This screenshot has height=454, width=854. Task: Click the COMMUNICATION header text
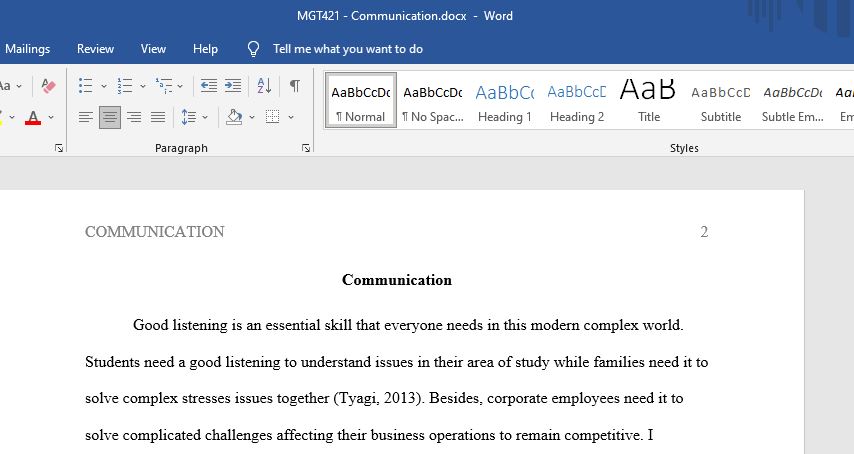(155, 232)
